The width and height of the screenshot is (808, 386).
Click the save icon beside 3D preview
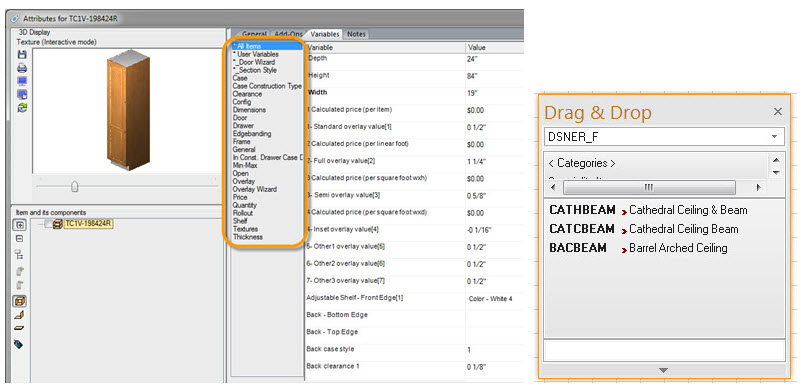(x=22, y=55)
